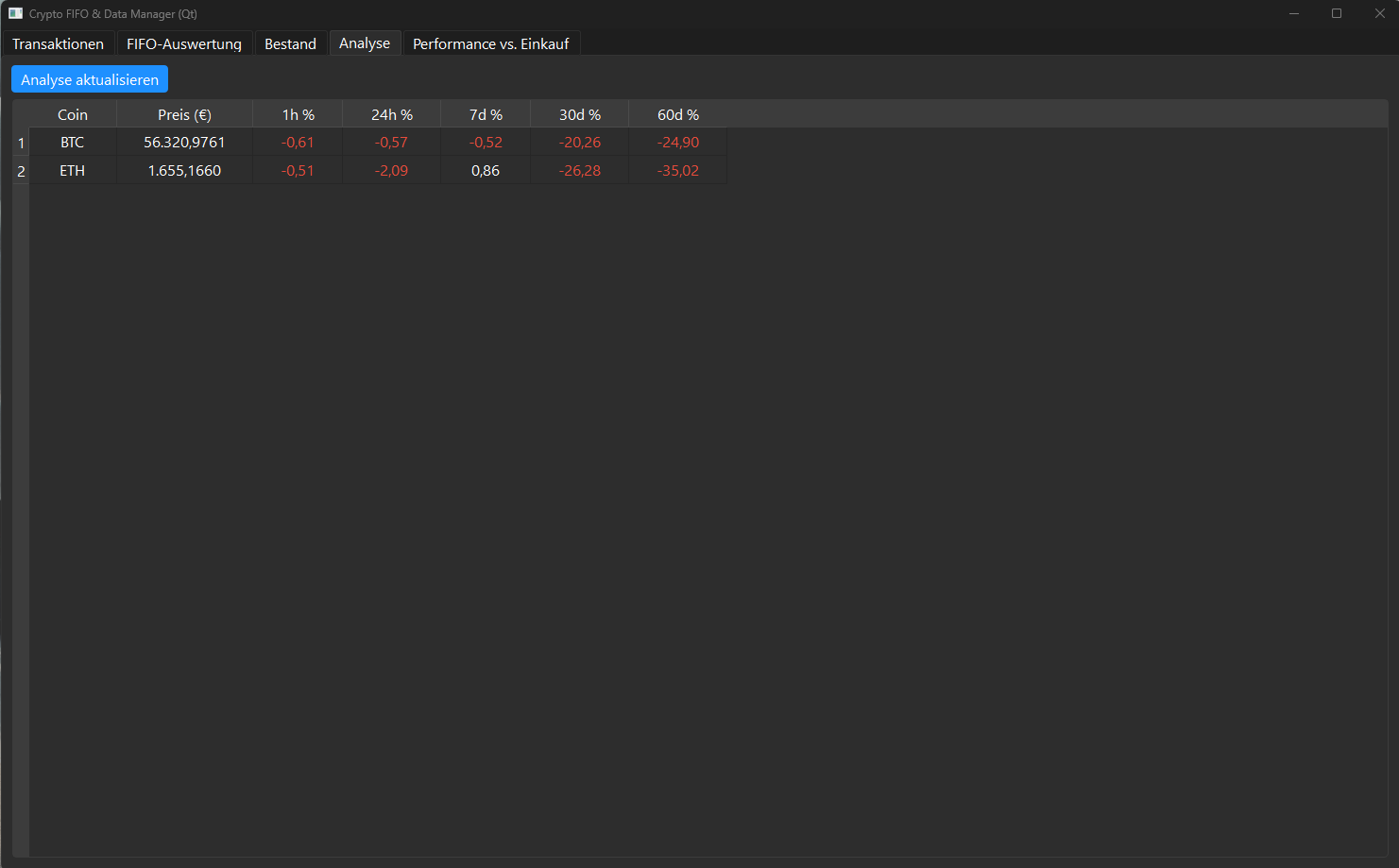Screen dimensions: 1399x868
Task: Click the 24h % column header
Action: pos(391,114)
